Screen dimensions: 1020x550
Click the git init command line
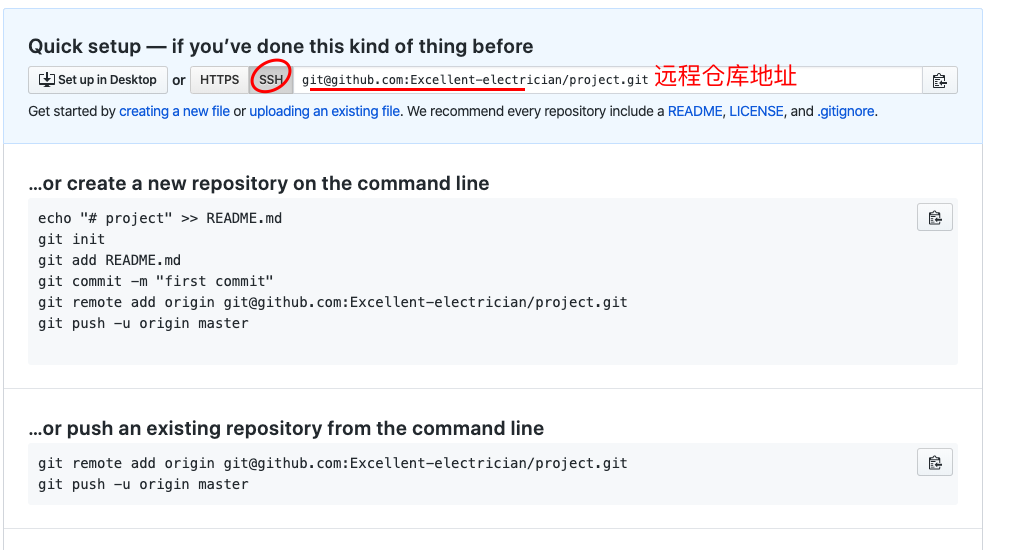[72, 239]
